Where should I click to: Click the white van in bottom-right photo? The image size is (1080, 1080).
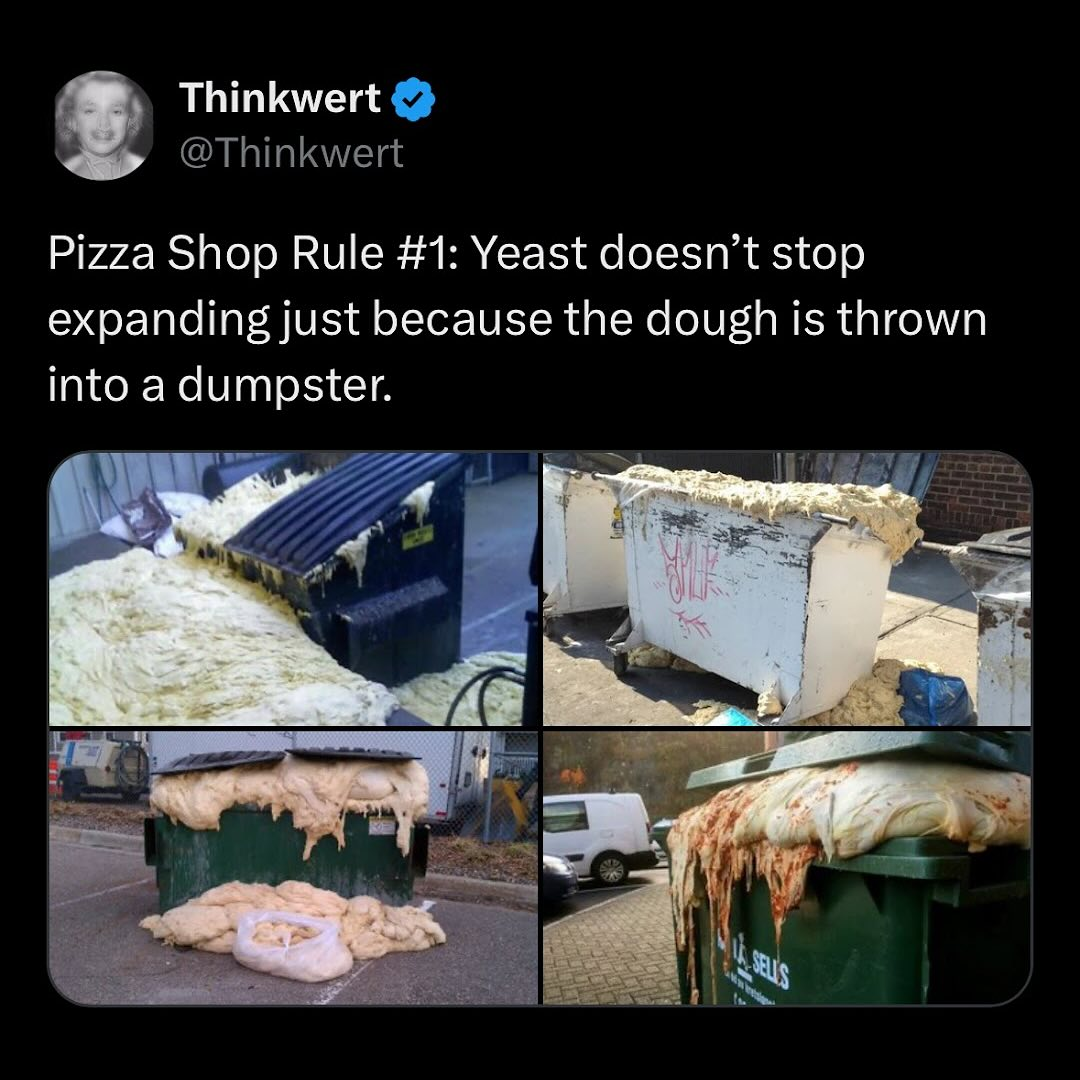tap(598, 837)
